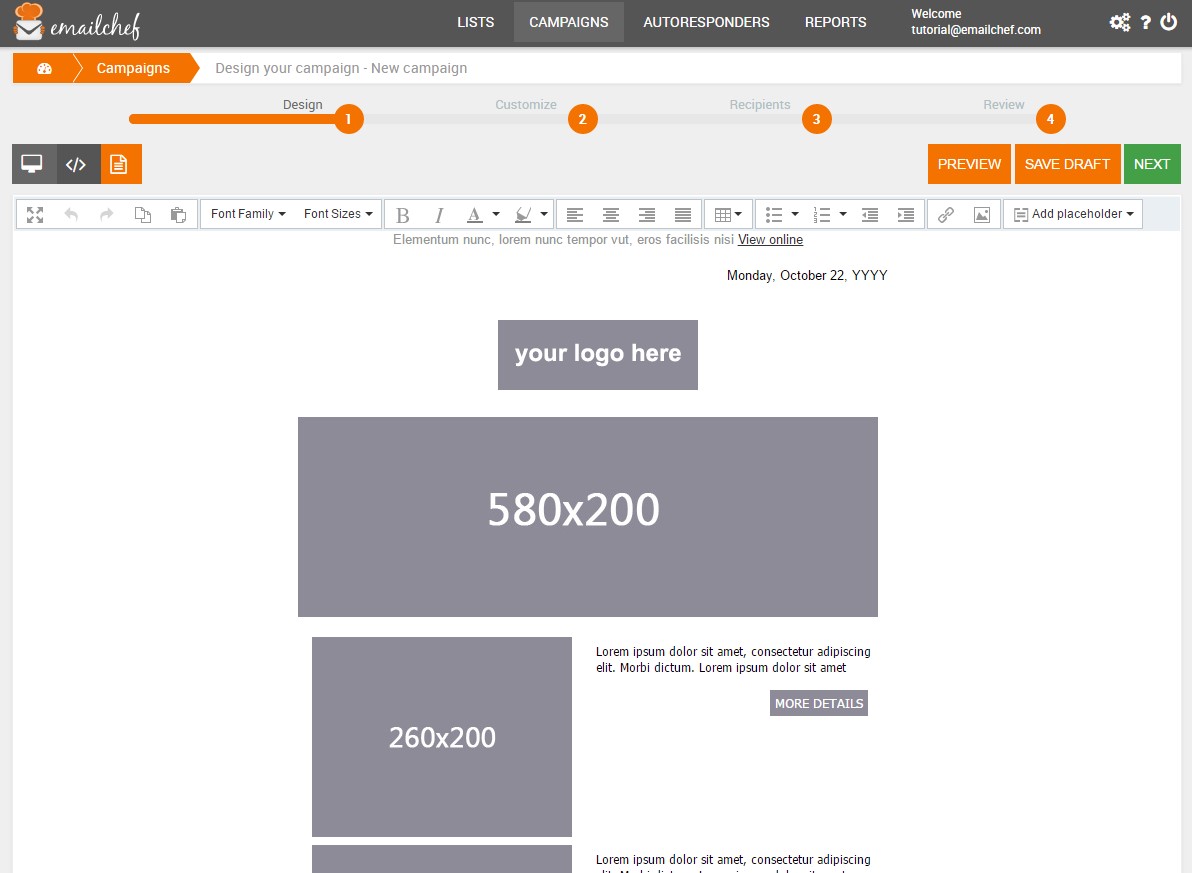Click the help question mark icon

[x=1146, y=22]
